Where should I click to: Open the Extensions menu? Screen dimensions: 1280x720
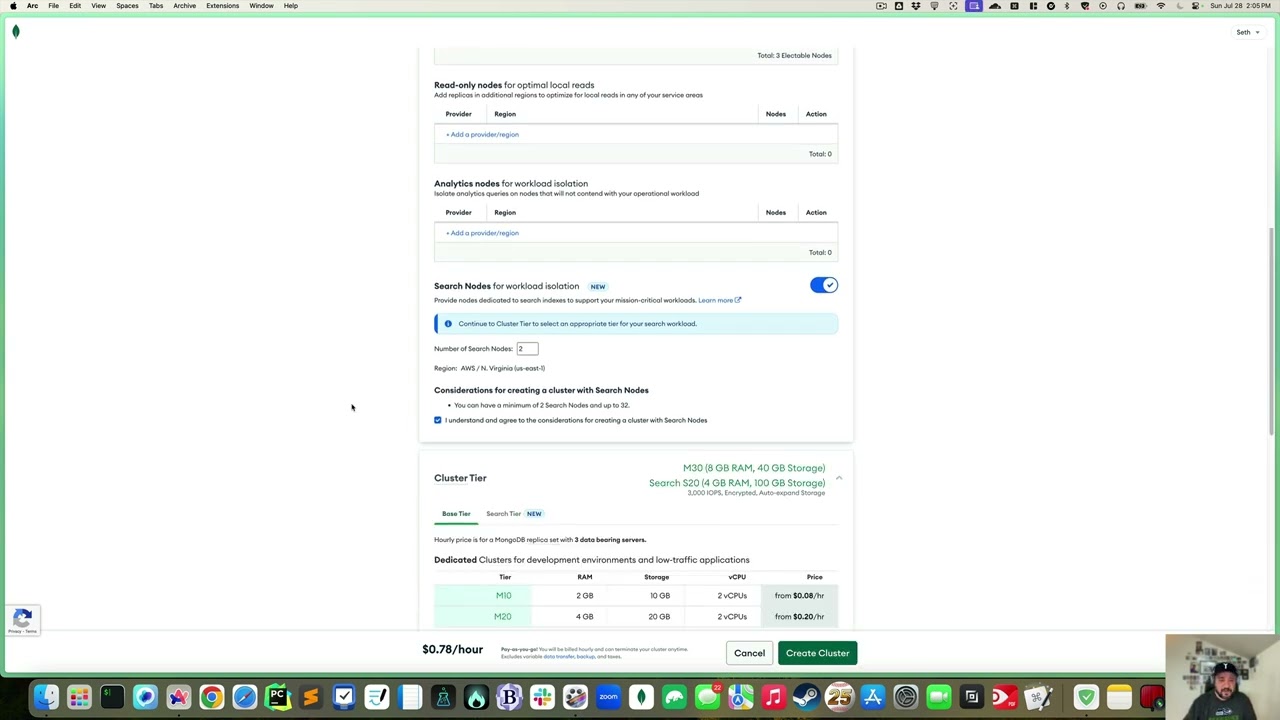point(222,6)
